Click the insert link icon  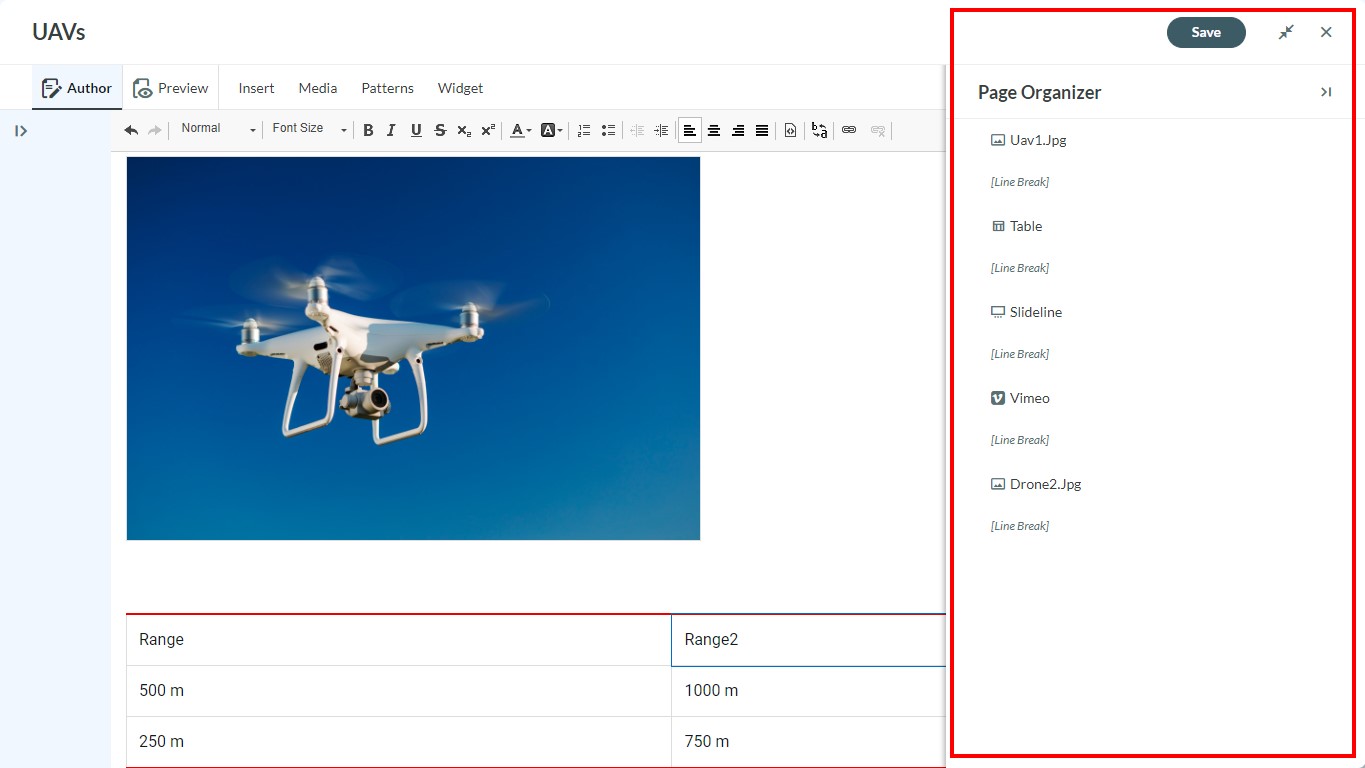coord(849,130)
